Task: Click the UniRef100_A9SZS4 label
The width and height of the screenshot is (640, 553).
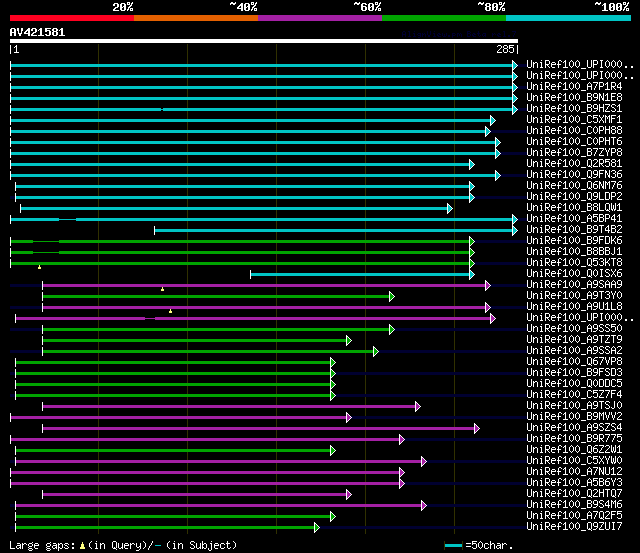Action: pos(574,428)
